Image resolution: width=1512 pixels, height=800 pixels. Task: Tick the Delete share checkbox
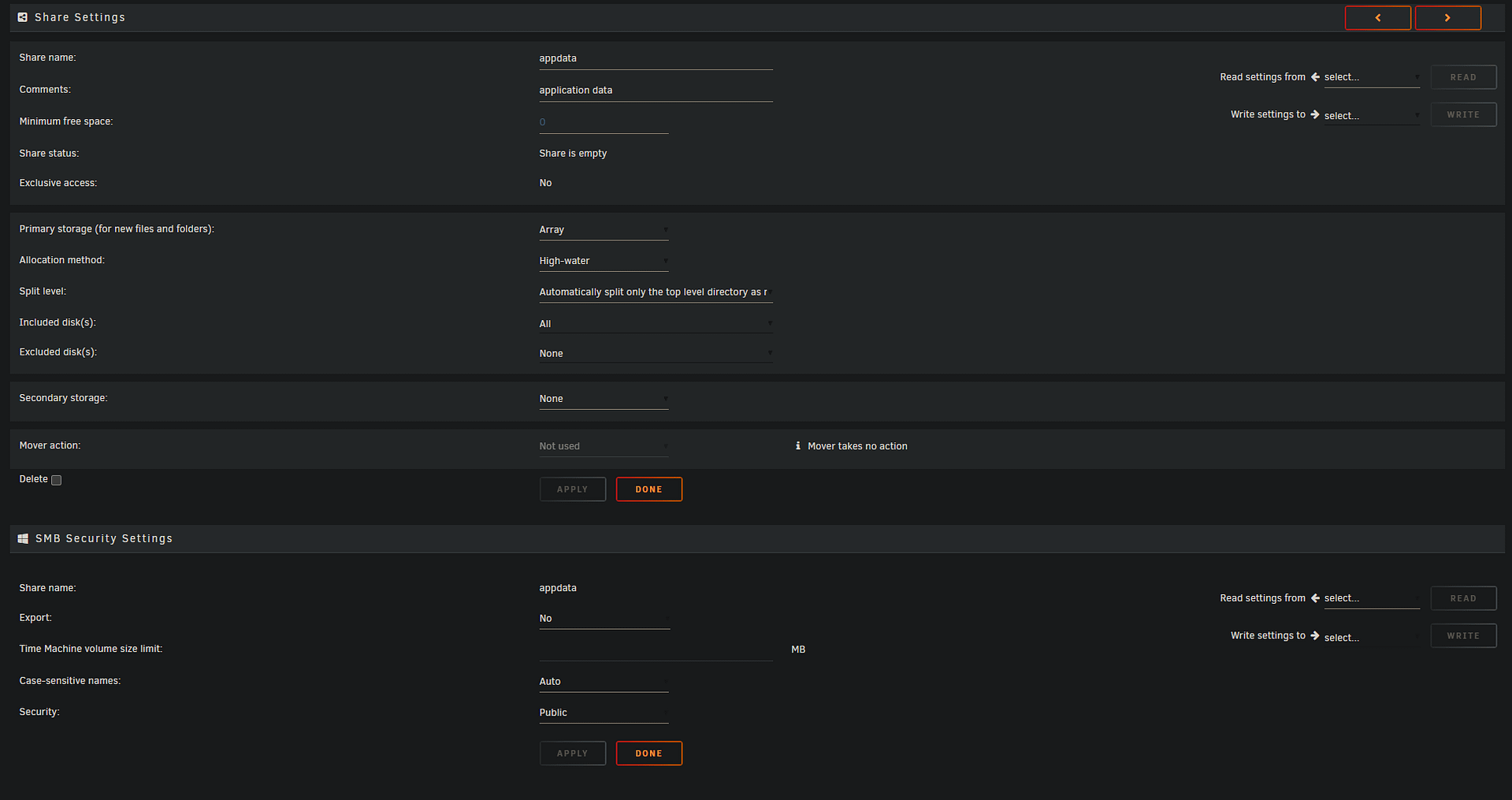[x=57, y=480]
